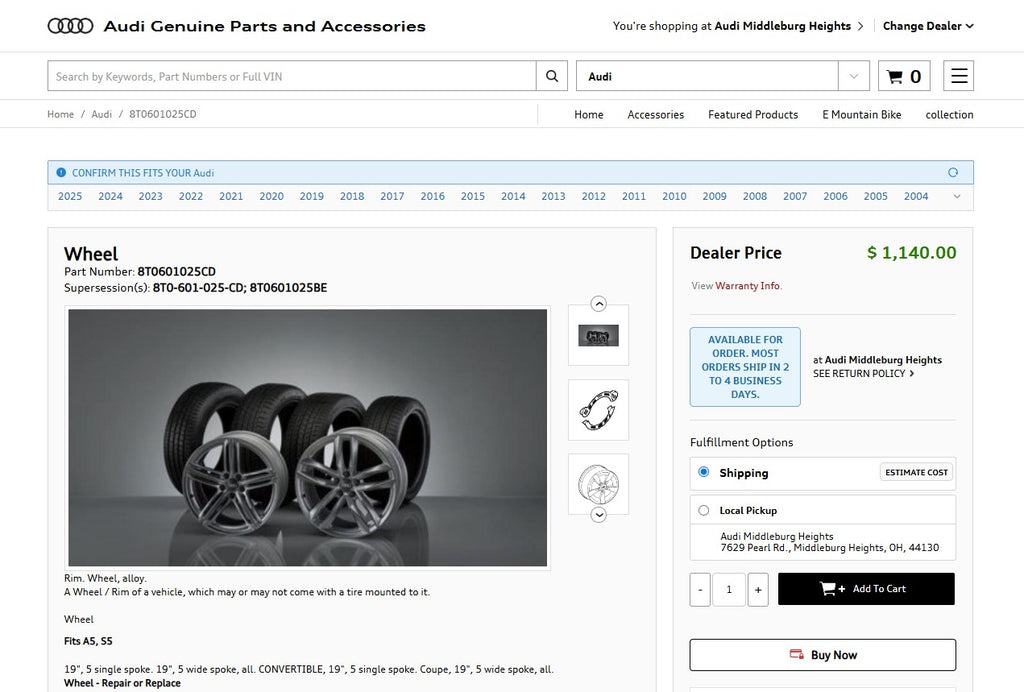Select model year 2012
Screen dimensions: 1024x692
pos(594,197)
